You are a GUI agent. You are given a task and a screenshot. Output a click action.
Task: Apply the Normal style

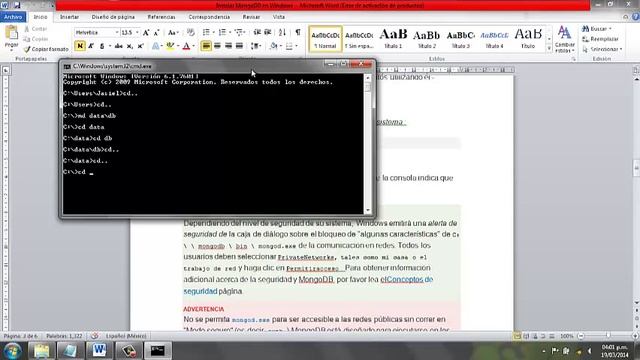coord(325,39)
